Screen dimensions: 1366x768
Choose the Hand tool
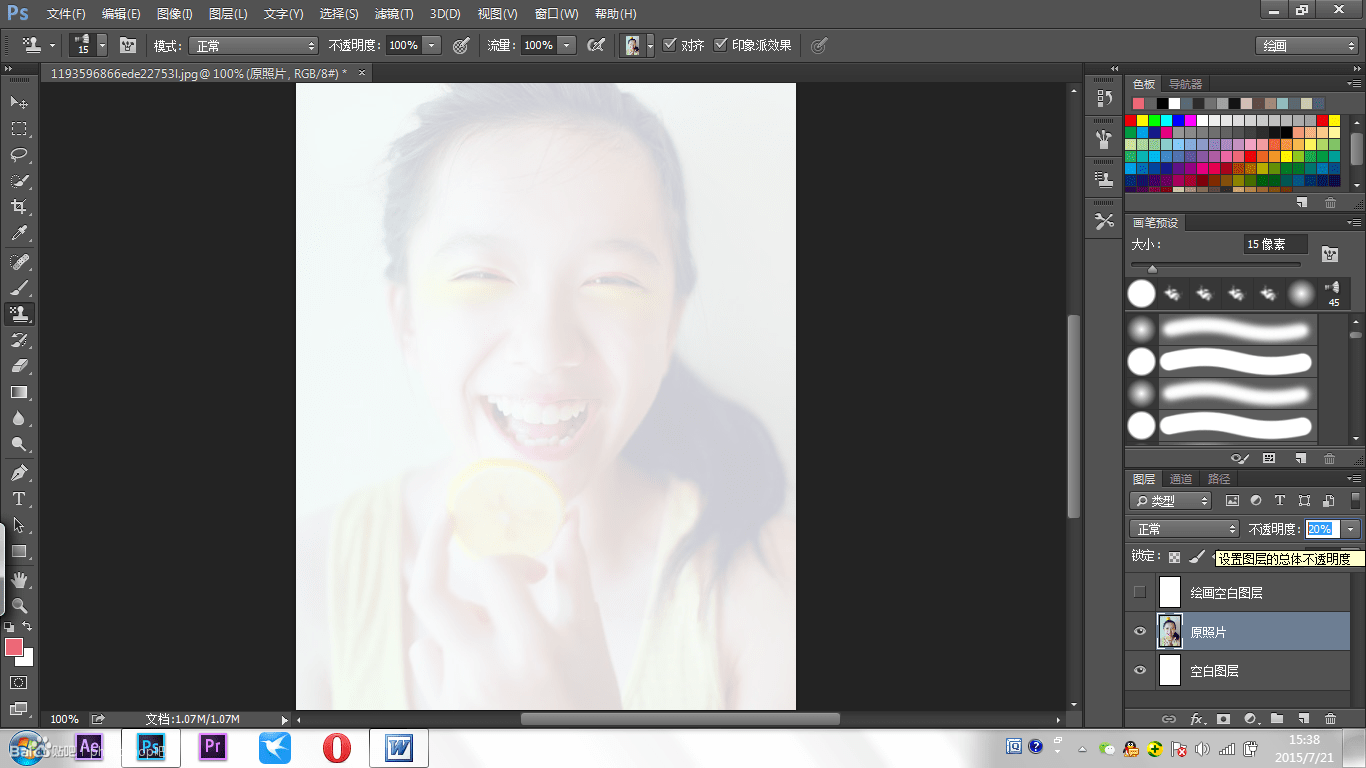[x=18, y=579]
